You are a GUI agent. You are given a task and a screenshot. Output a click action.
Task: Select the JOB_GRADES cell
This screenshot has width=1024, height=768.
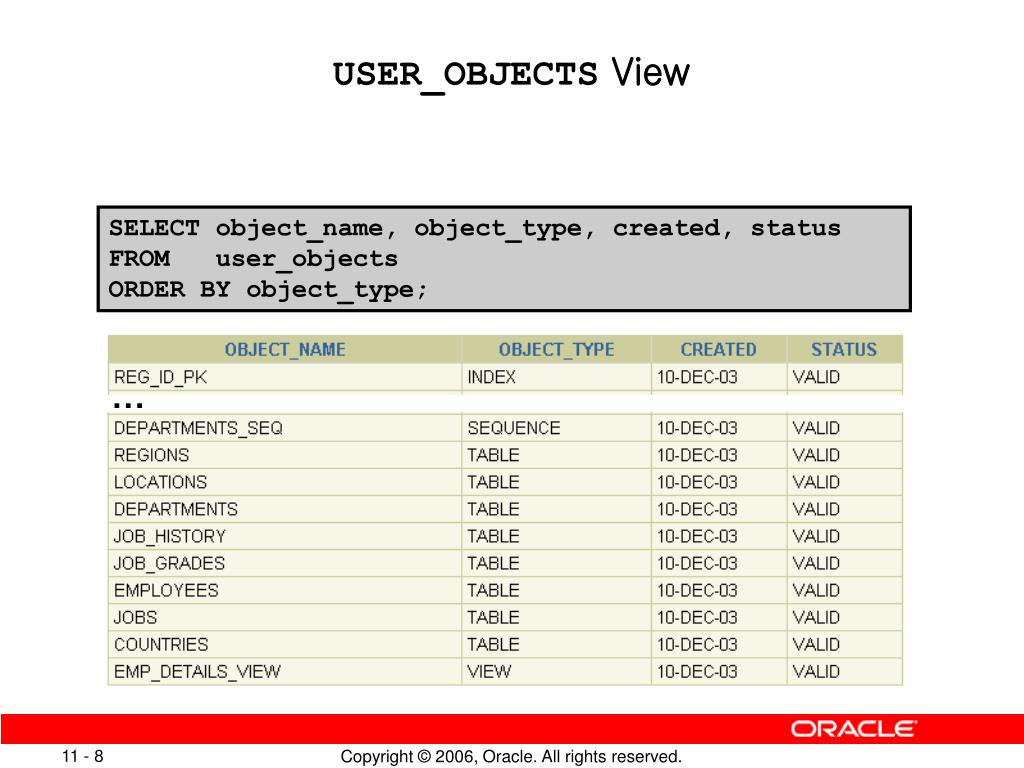(x=285, y=563)
